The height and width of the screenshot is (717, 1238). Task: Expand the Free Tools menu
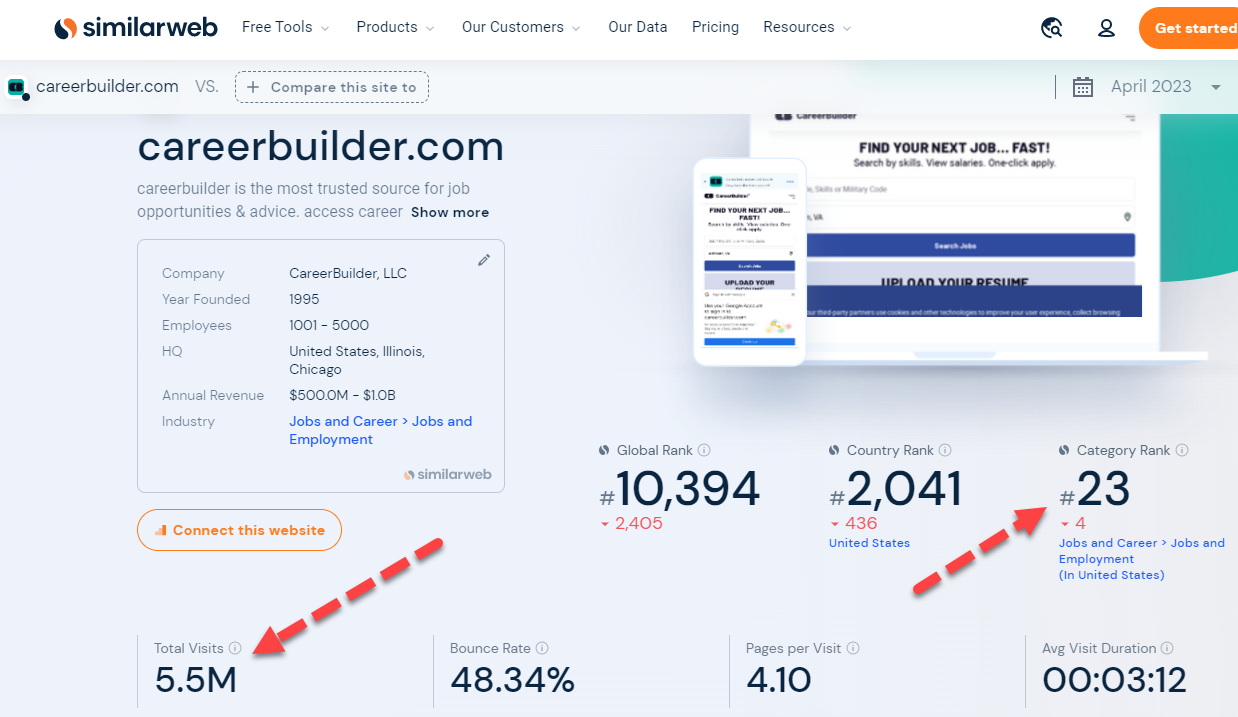[286, 28]
